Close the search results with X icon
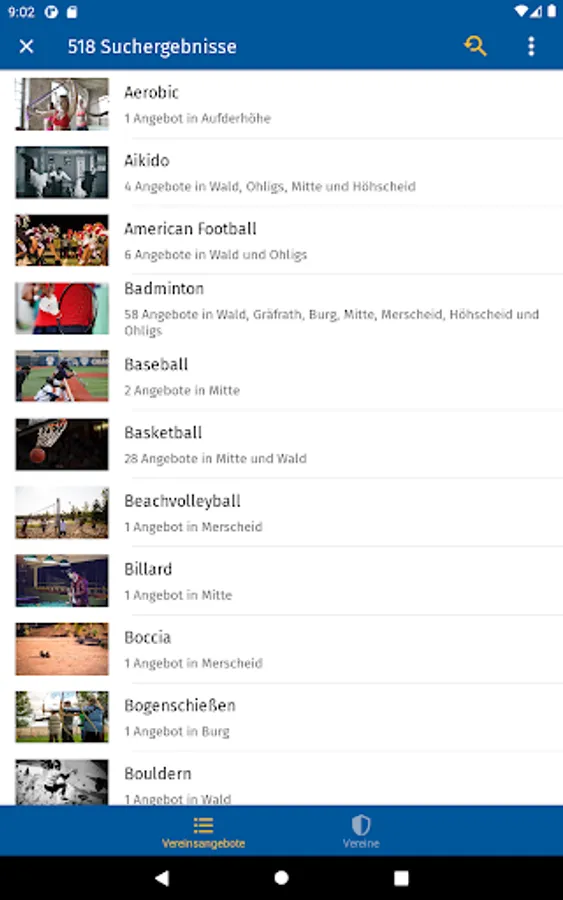The width and height of the screenshot is (563, 900). pos(26,46)
